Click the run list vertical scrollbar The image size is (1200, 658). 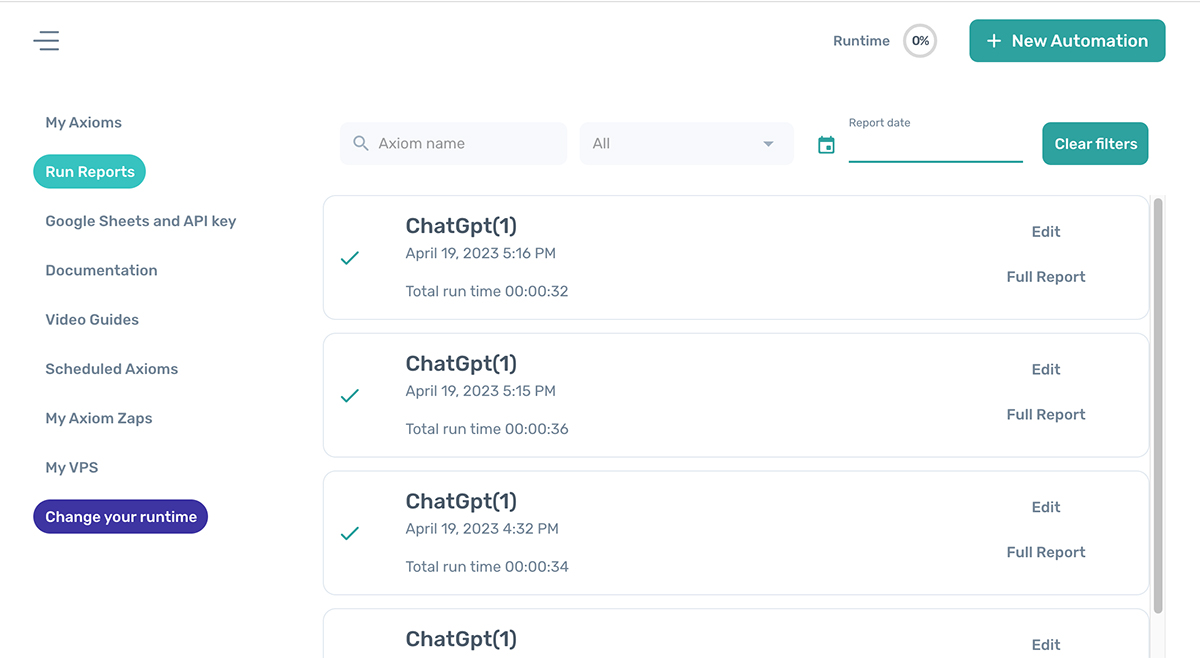(x=1158, y=400)
